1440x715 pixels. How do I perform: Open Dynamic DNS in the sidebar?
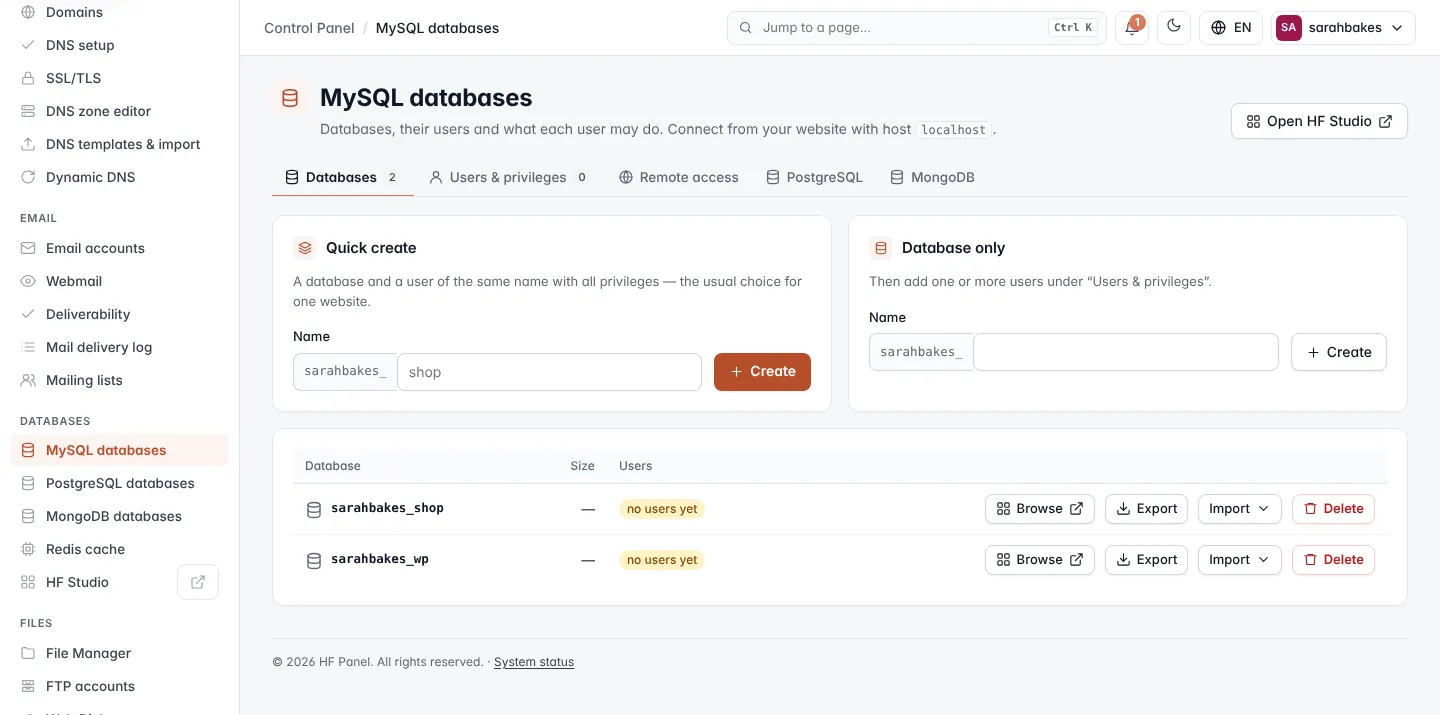point(119,177)
